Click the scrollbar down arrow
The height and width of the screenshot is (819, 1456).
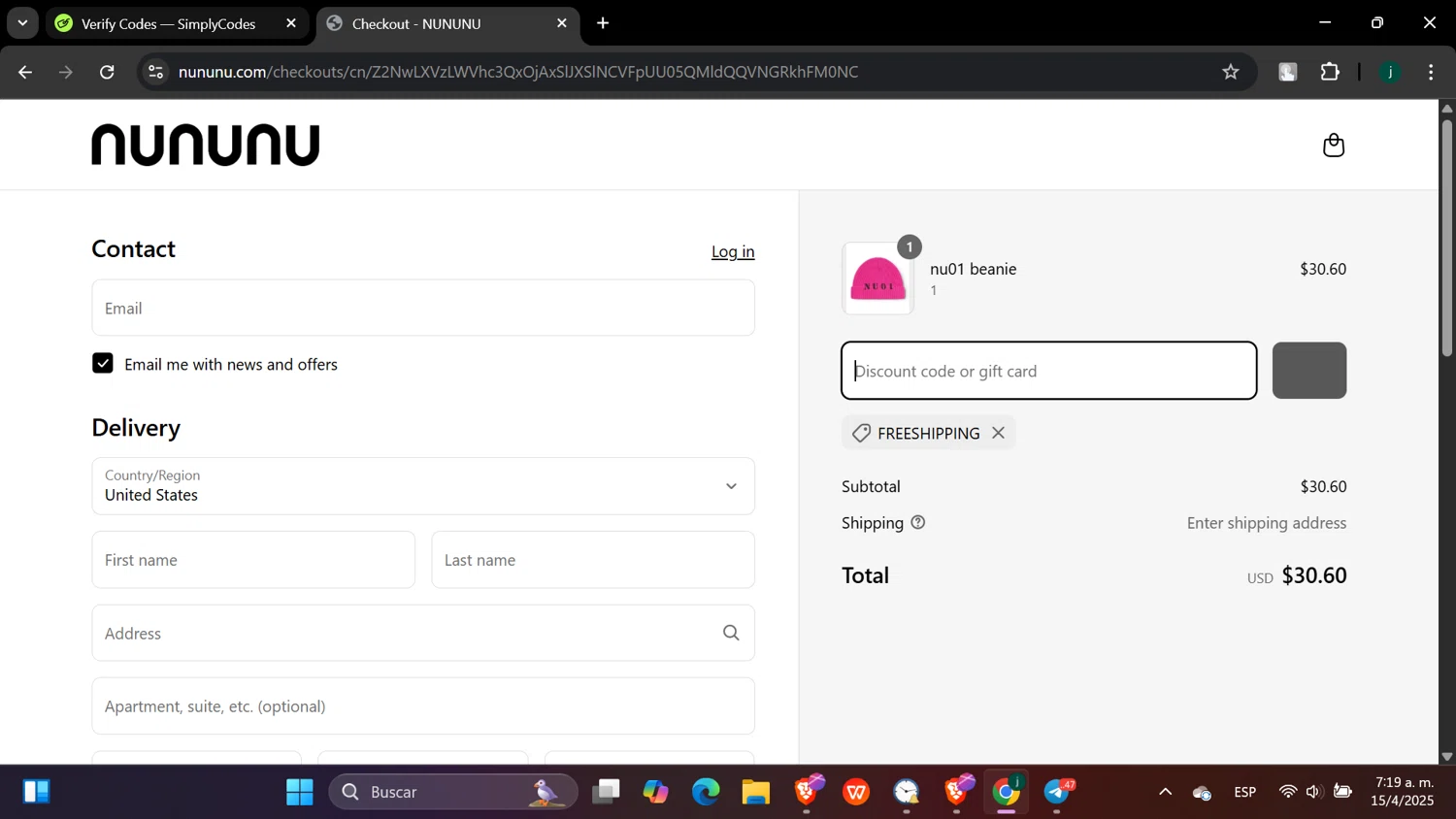(x=1447, y=757)
